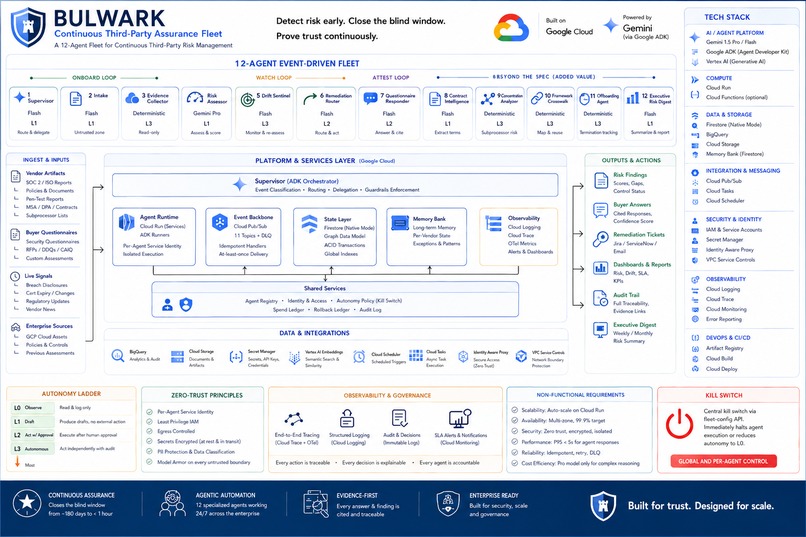The height and width of the screenshot is (537, 806).
Task: Click 'Cloud Deploy' in Tech Stack
Action: click(x=722, y=368)
